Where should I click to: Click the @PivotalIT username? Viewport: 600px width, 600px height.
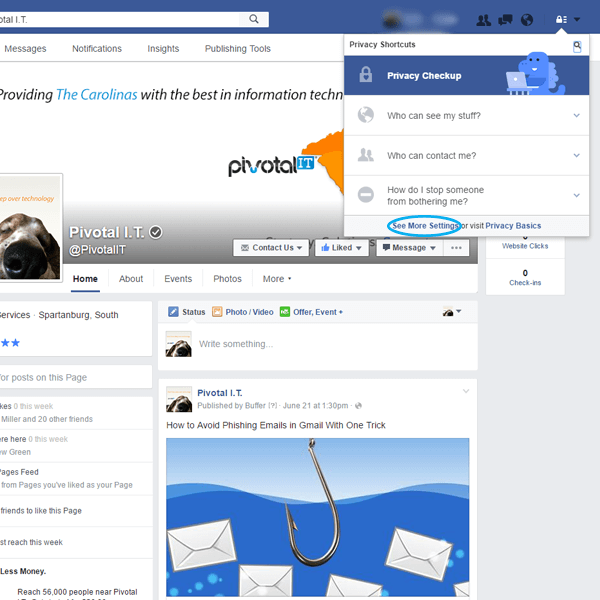[x=97, y=250]
